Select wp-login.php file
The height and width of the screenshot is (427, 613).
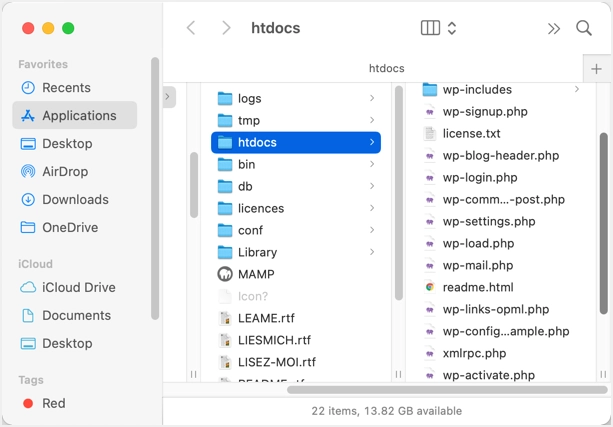[x=479, y=177]
